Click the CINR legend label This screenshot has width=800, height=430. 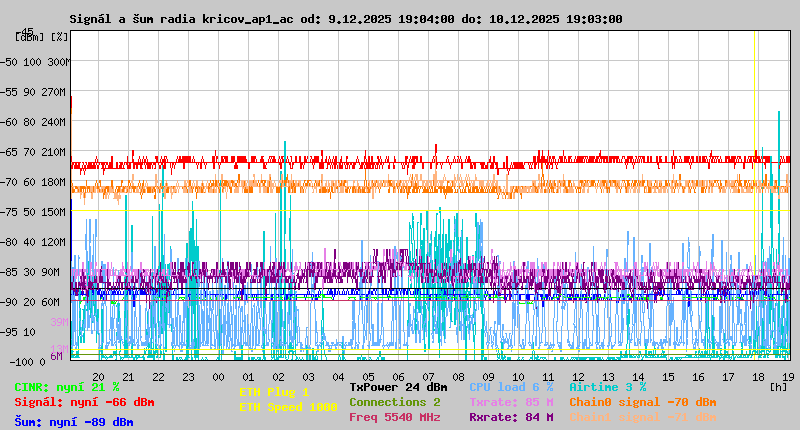66,387
